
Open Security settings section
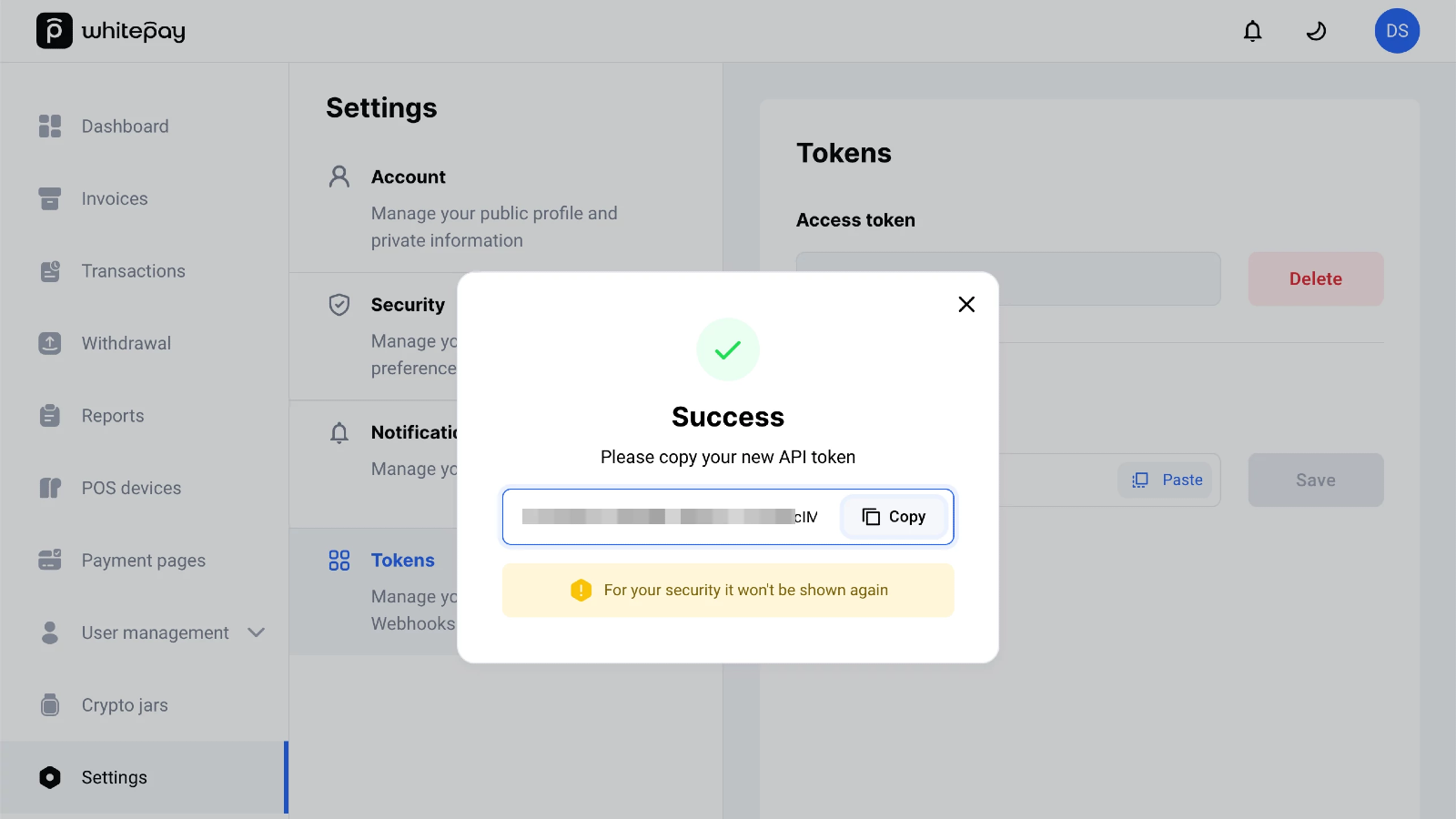click(x=407, y=305)
